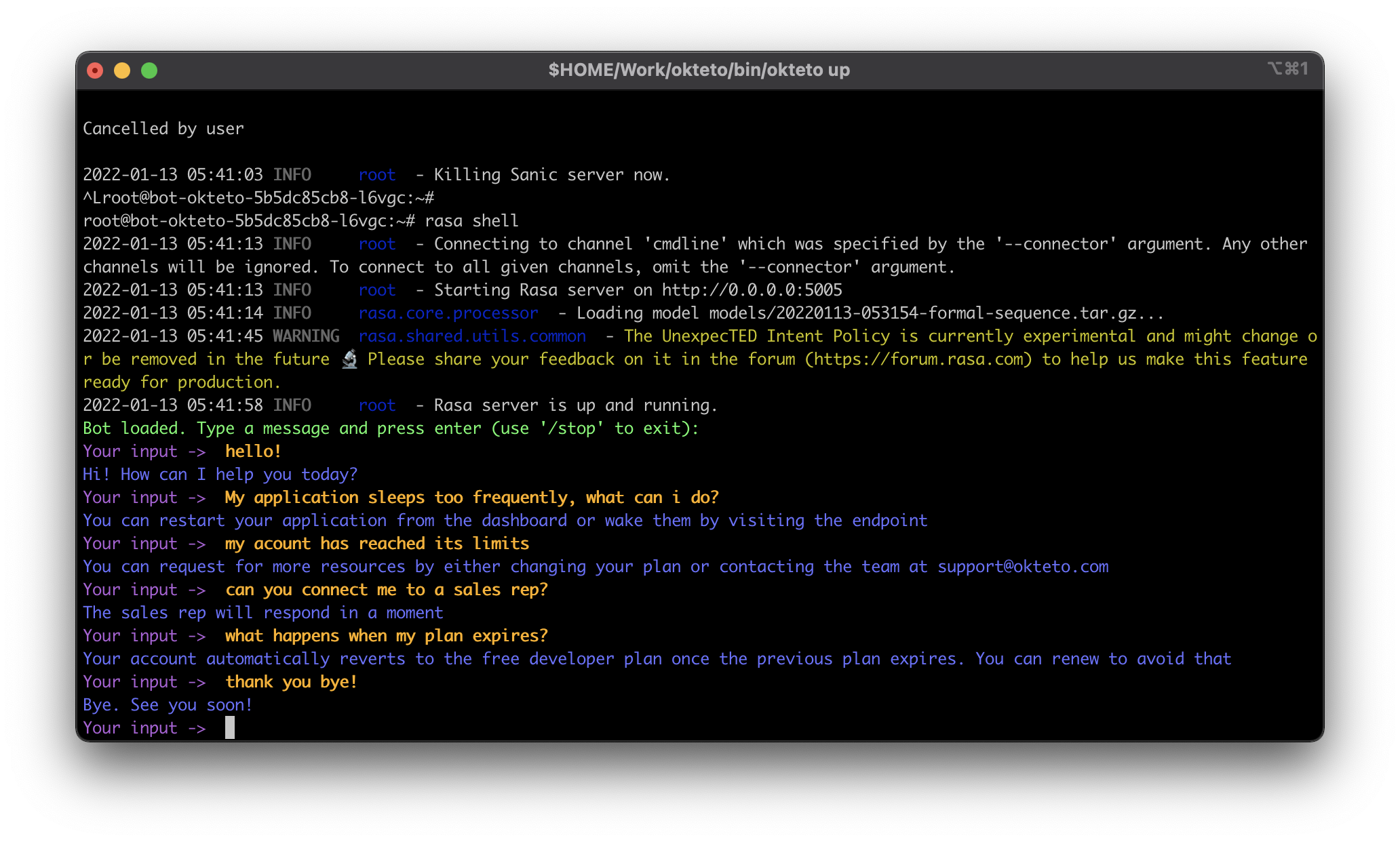Click reply 'You can restart your application'

[x=505, y=521]
